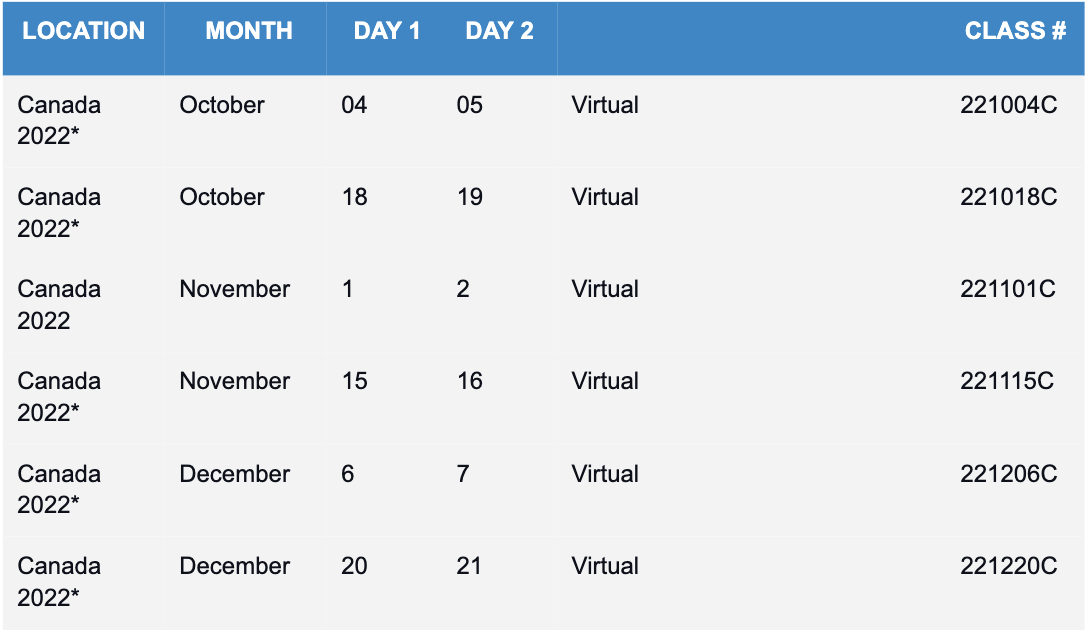1086x636 pixels.
Task: Select class number 221220C
Action: coord(1008,566)
